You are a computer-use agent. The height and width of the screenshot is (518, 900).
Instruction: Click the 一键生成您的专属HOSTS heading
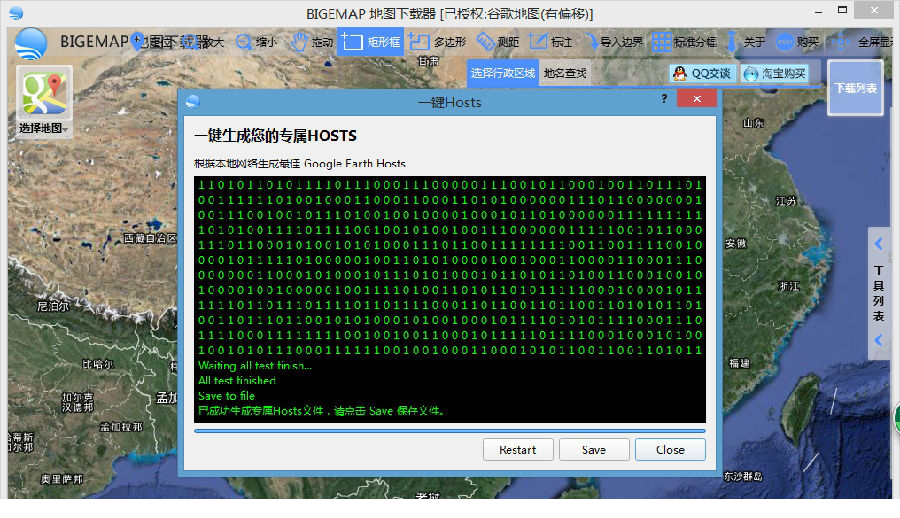click(276, 136)
